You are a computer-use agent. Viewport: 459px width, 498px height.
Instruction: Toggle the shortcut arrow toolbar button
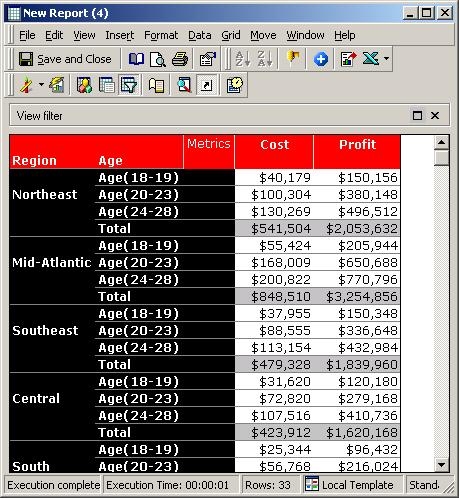coord(207,85)
